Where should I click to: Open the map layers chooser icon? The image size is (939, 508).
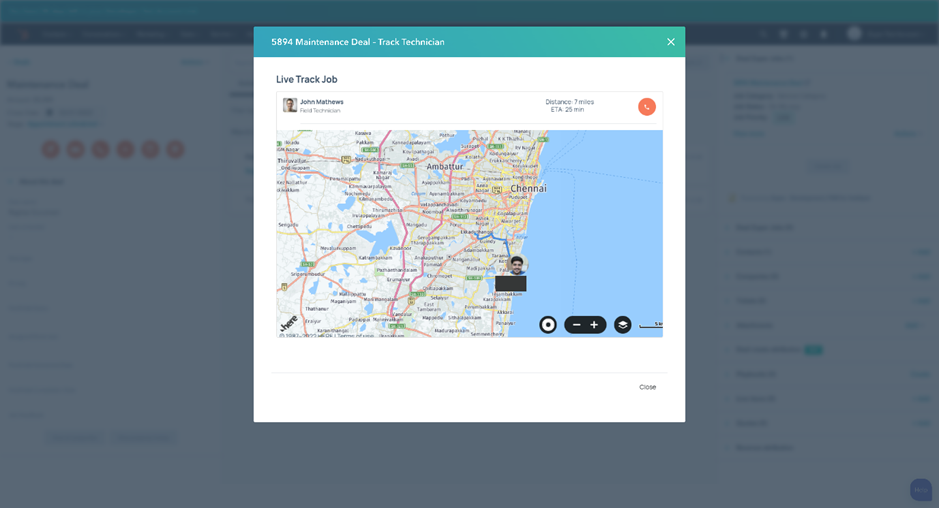(623, 325)
